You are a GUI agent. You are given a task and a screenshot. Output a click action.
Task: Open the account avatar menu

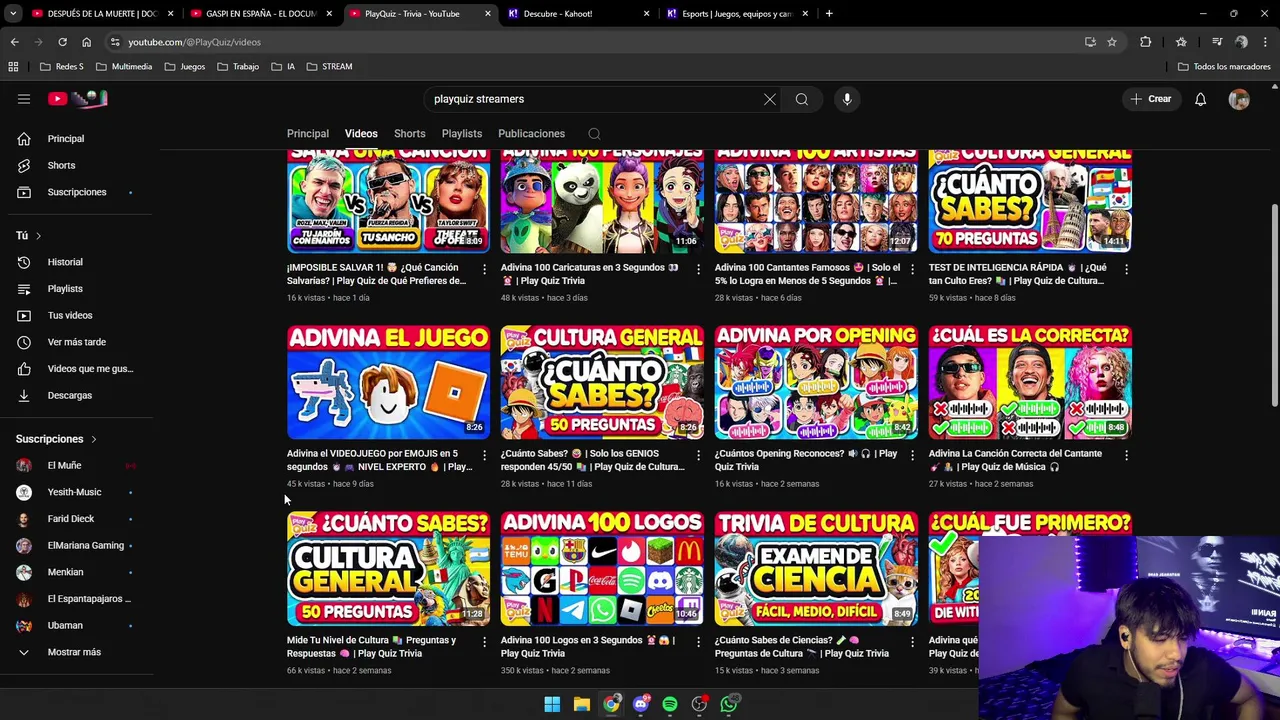1239,99
